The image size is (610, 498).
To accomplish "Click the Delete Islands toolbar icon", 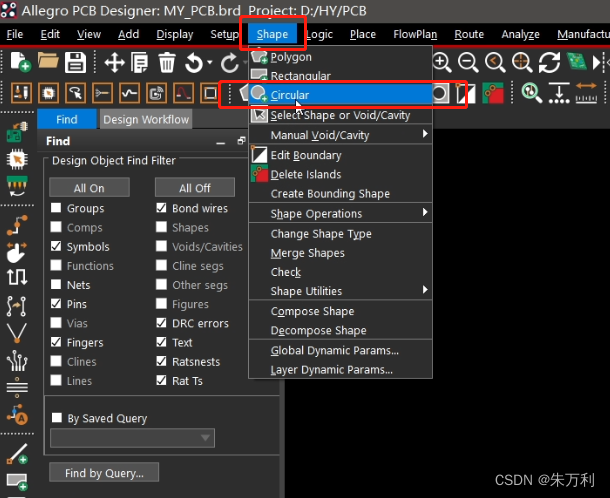I will tap(493, 93).
